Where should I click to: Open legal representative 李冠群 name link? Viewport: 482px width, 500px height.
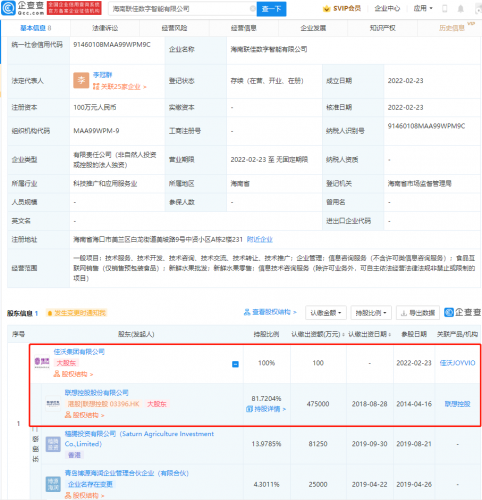point(102,75)
